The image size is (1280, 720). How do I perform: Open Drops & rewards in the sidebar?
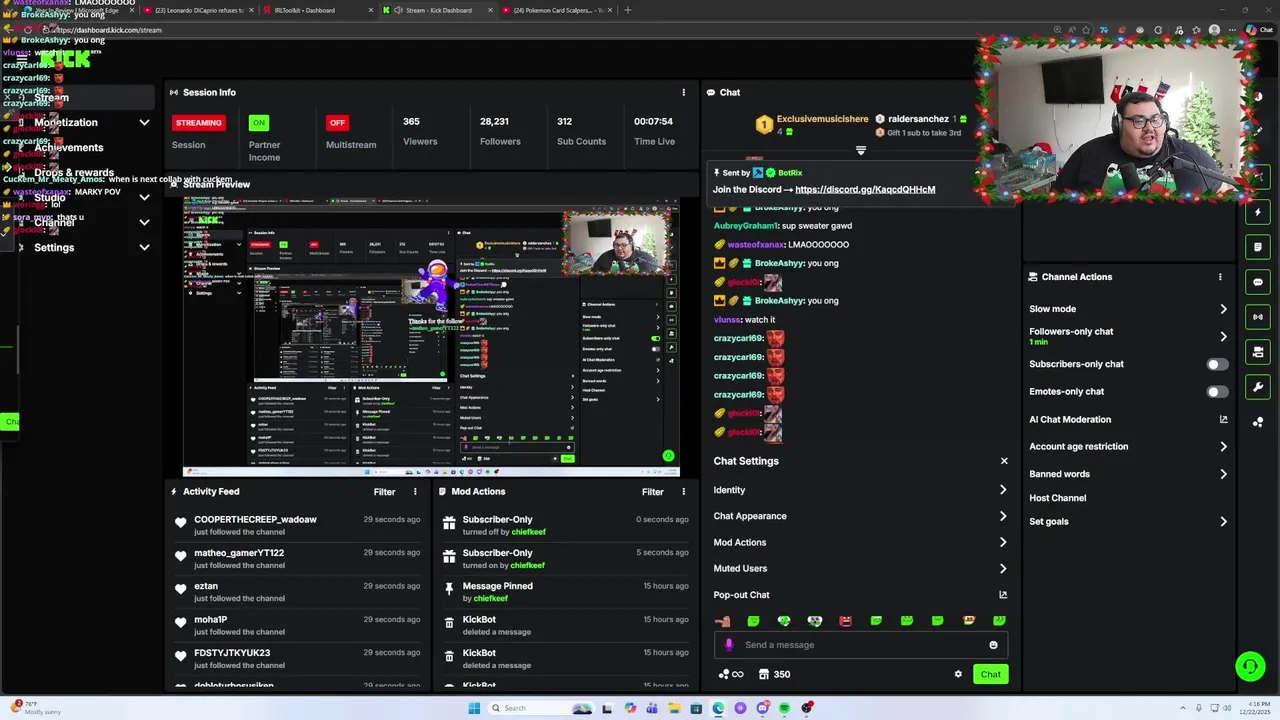73,172
